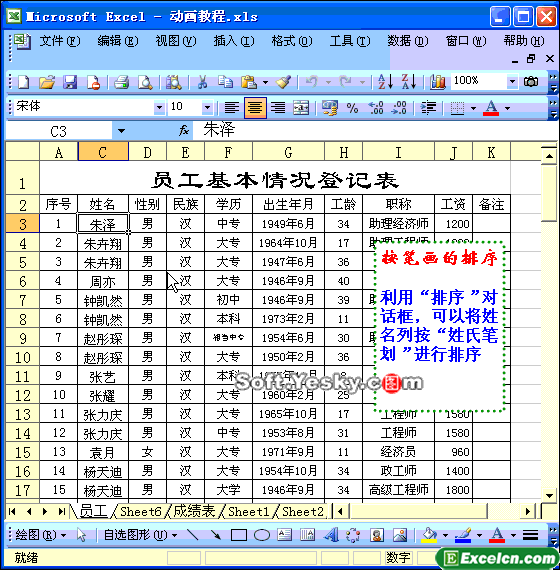Click the formula bar showing 朱泽

pos(375,131)
